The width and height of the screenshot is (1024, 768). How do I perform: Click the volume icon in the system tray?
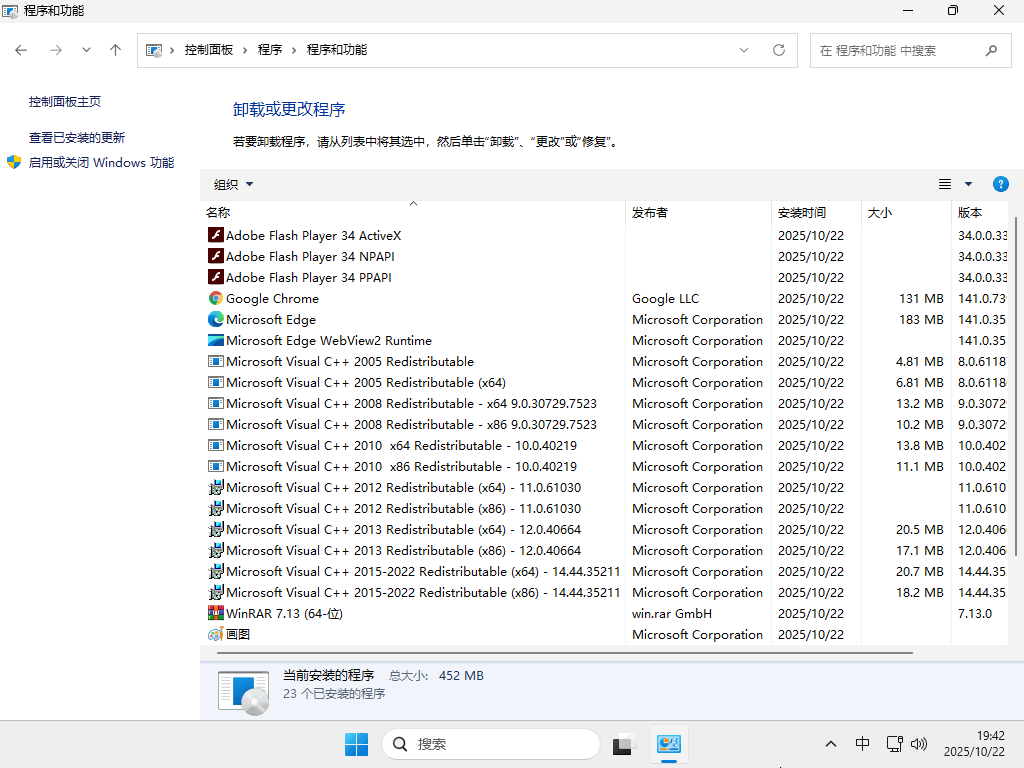(919, 744)
